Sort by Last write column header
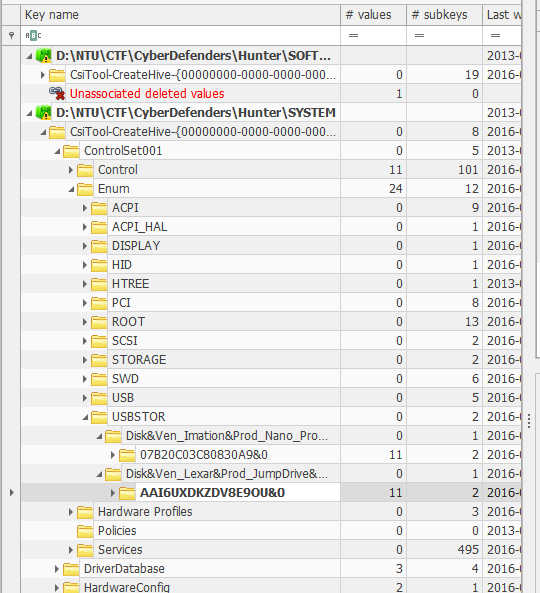This screenshot has width=540, height=593. click(x=502, y=15)
